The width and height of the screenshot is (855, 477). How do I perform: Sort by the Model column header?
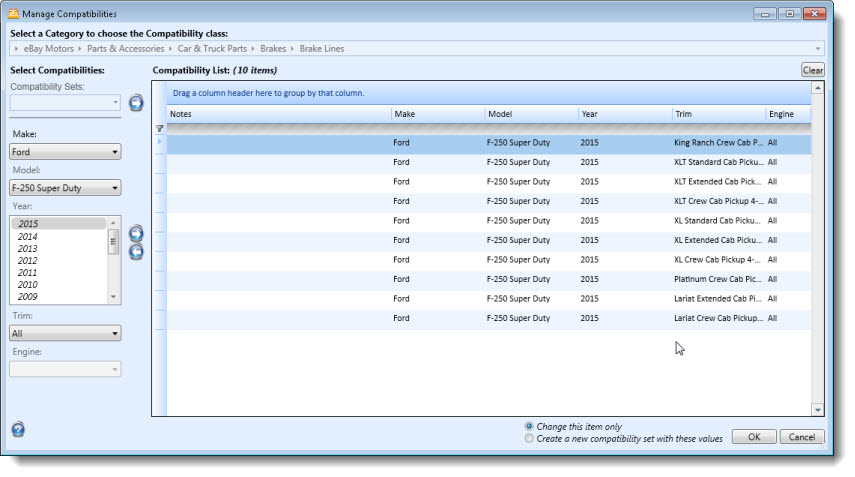coord(532,114)
